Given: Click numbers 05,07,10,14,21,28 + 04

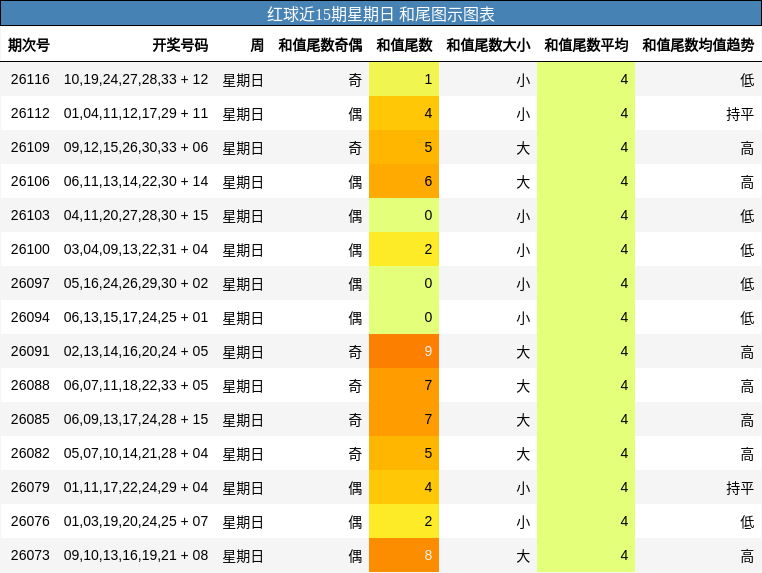Looking at the screenshot, I should [x=136, y=453].
